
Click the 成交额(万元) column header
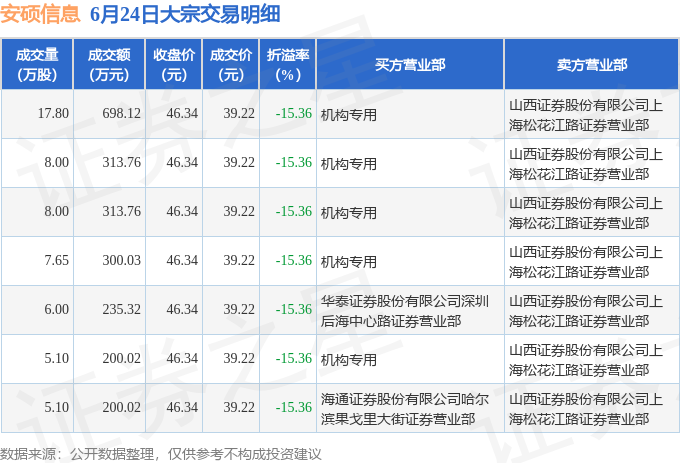(109, 65)
